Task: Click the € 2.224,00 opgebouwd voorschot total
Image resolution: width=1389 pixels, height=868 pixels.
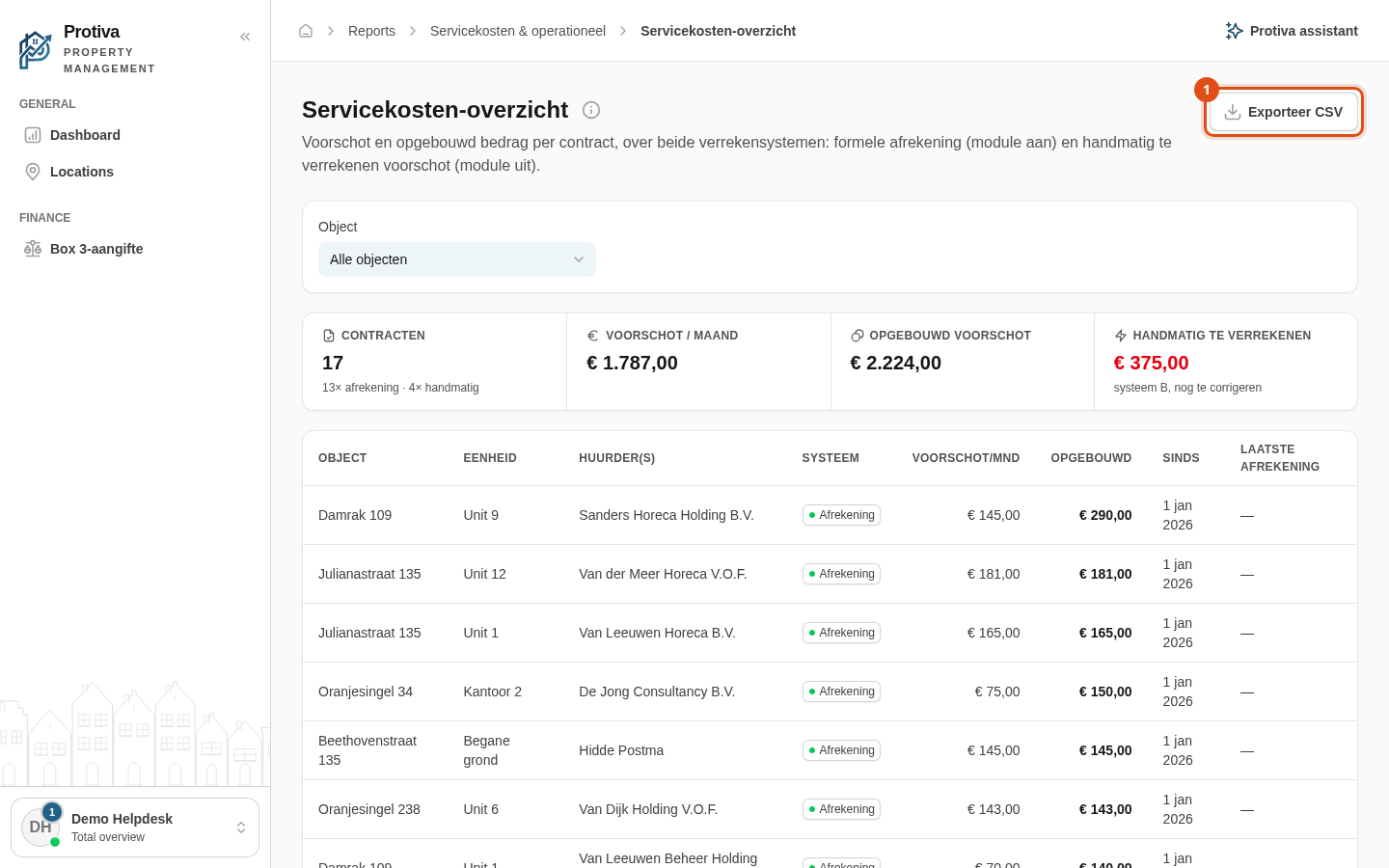Action: (x=895, y=363)
